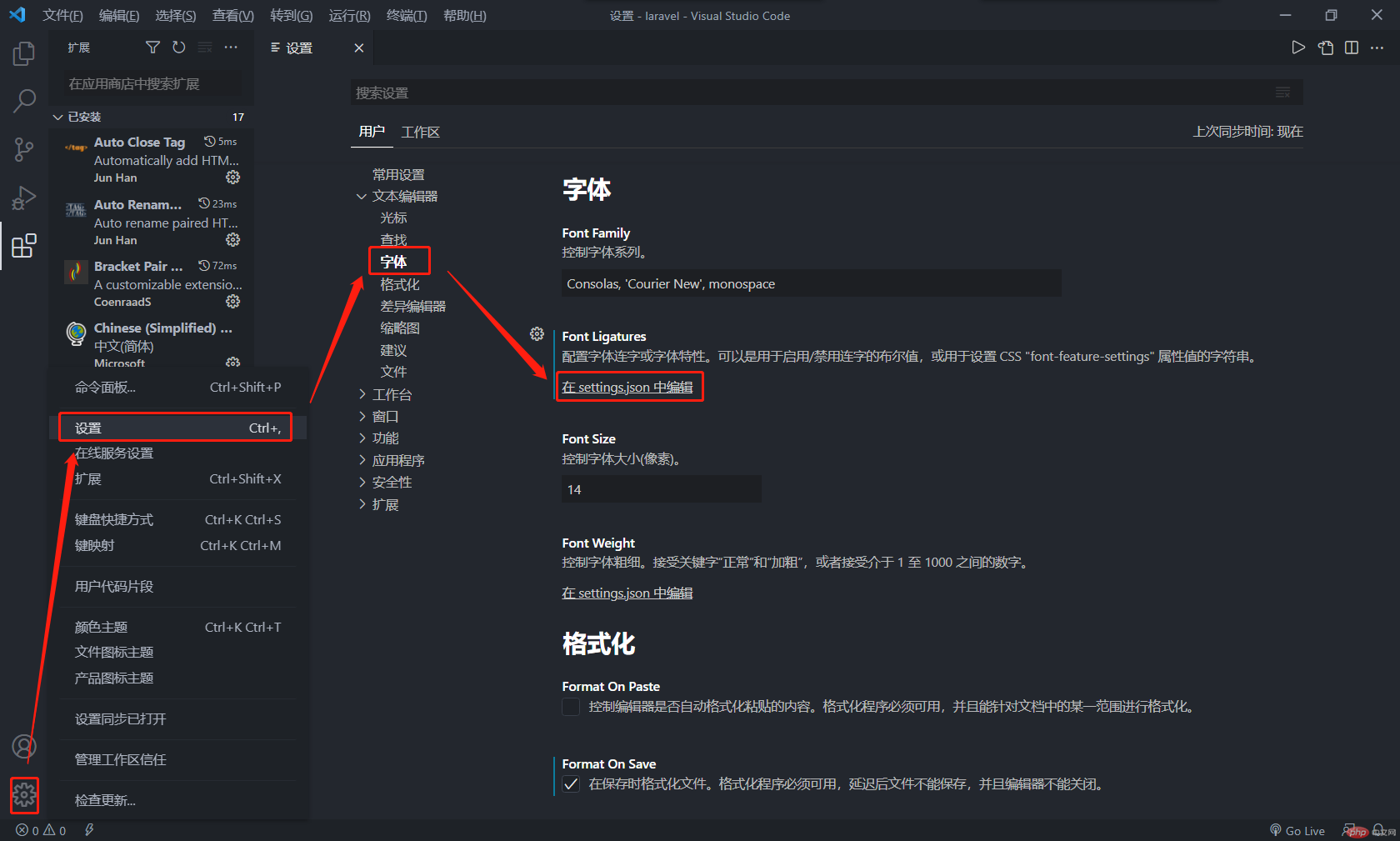1400x841 pixels.
Task: Open settings JSON file icon
Action: point(1325,48)
